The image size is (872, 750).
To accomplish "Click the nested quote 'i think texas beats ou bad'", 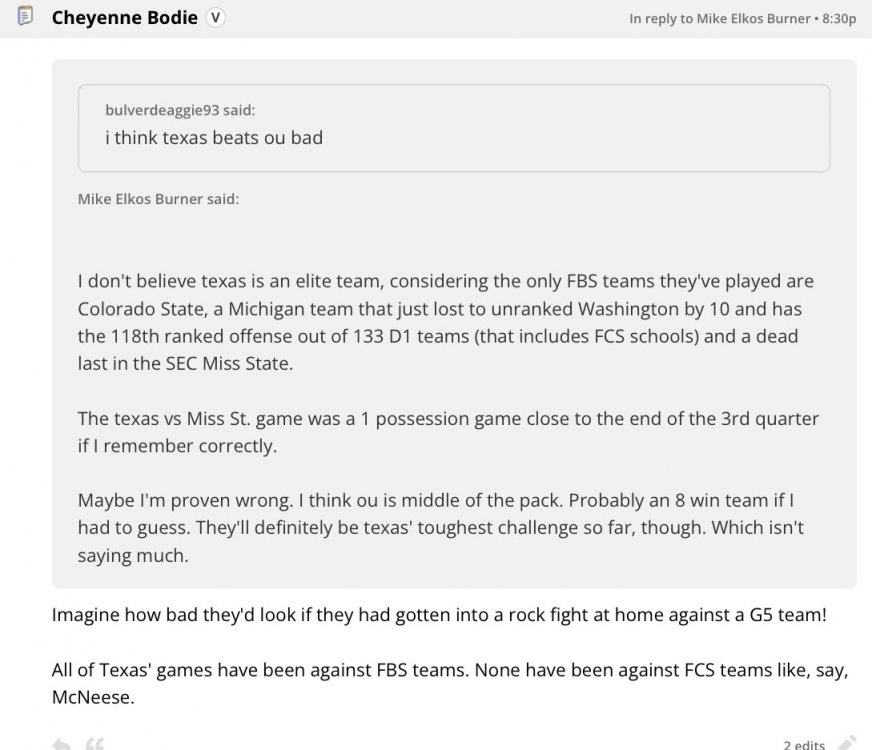I will click(214, 138).
